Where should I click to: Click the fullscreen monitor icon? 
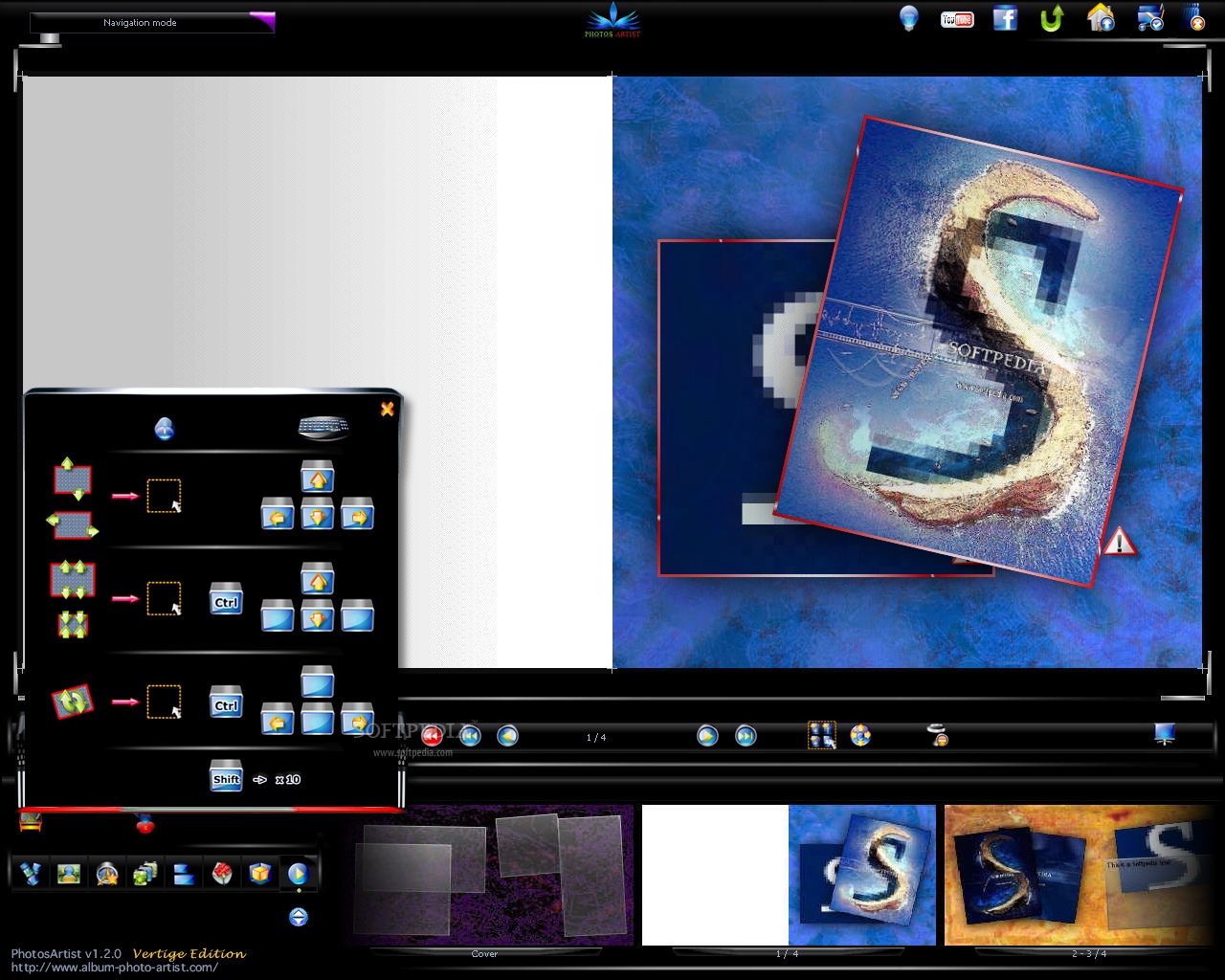pyautogui.click(x=1165, y=734)
